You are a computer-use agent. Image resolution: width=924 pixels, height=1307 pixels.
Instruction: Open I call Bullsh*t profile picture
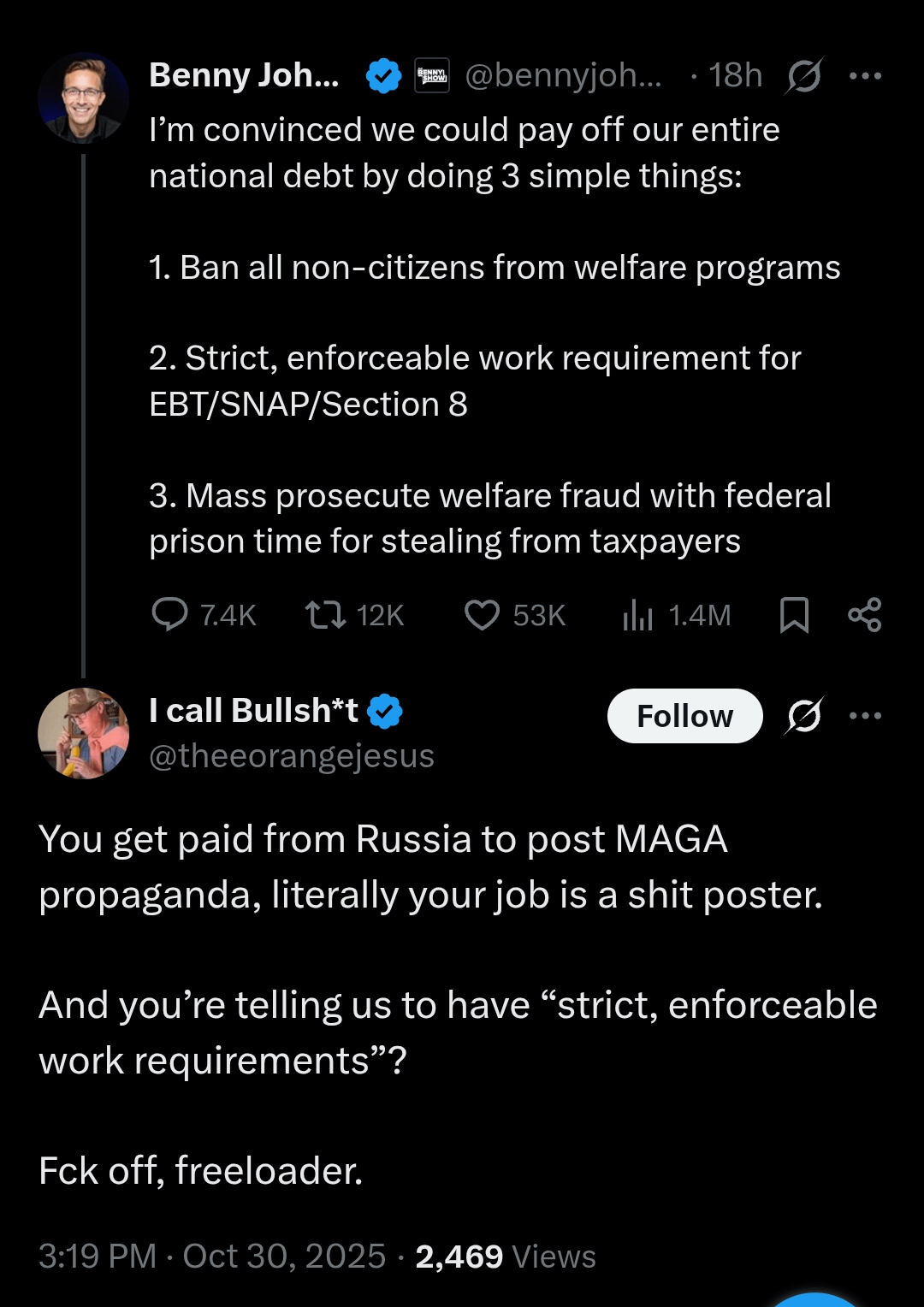tap(83, 733)
